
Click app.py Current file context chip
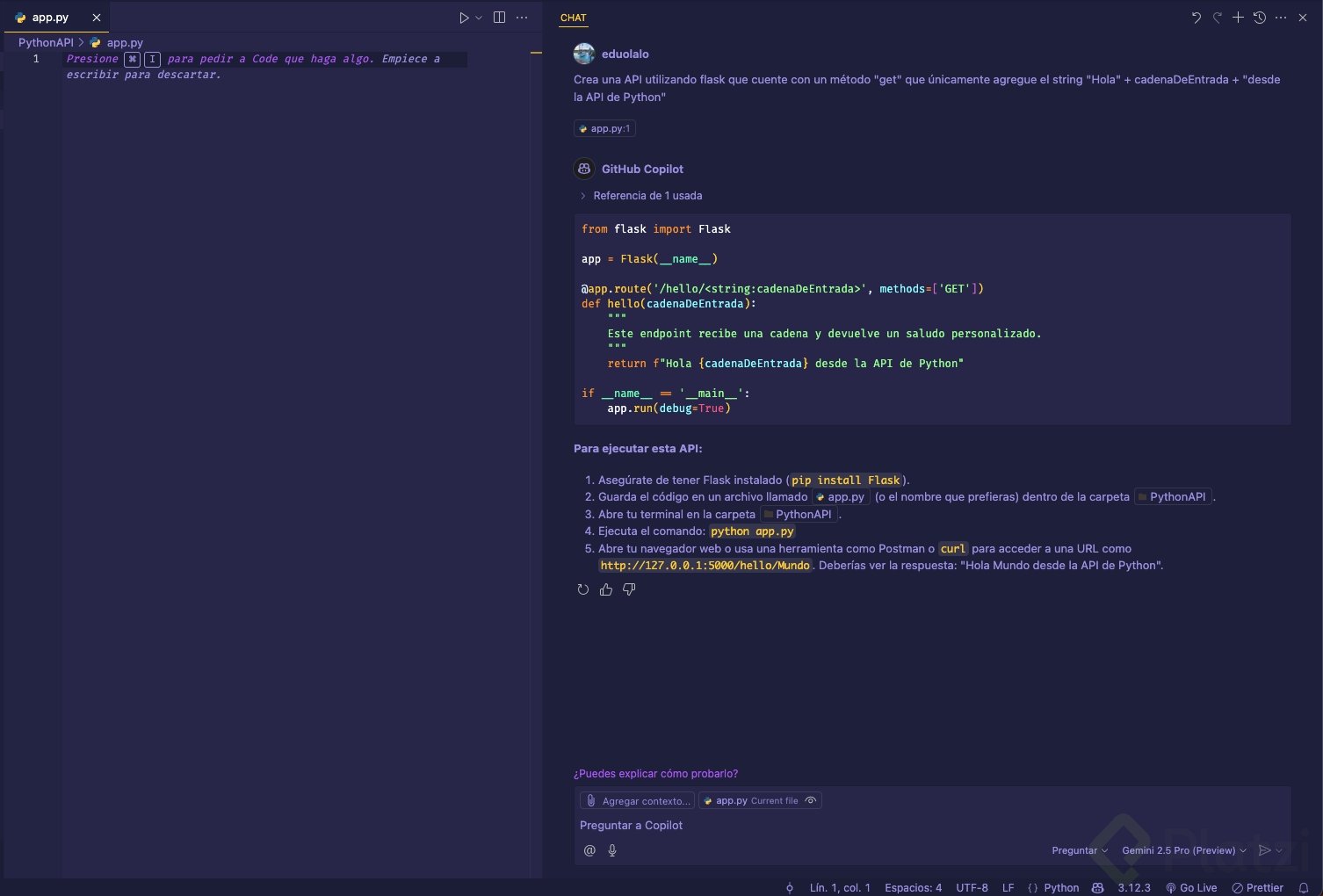coord(760,801)
